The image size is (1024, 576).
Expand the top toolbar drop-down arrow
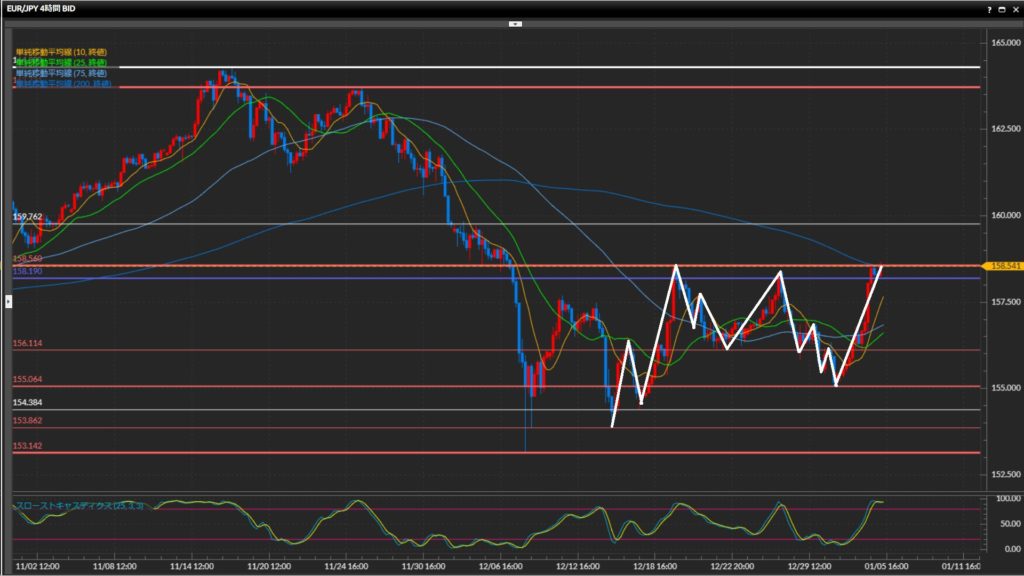[514, 22]
